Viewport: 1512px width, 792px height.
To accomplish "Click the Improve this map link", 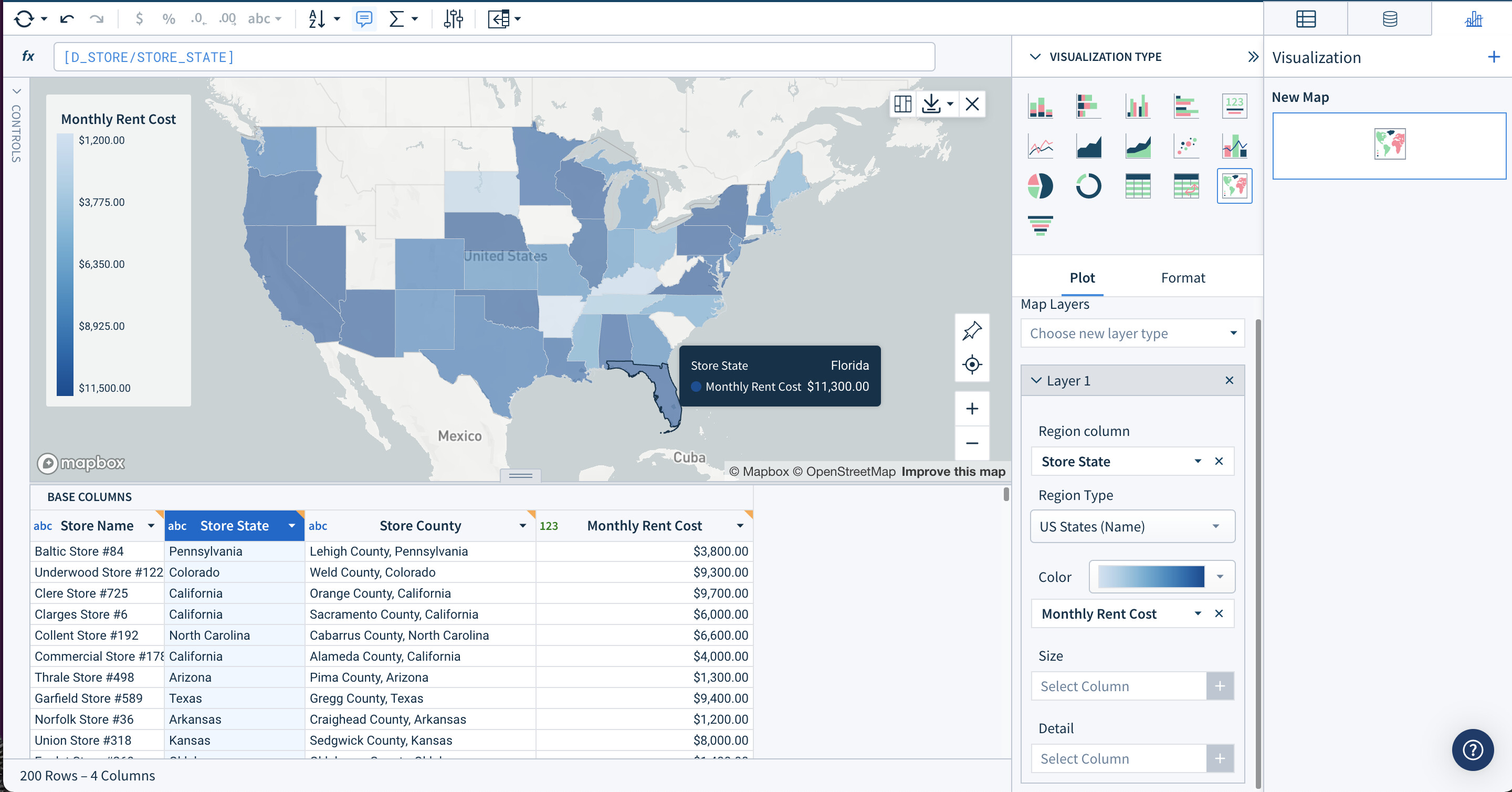I will point(953,471).
